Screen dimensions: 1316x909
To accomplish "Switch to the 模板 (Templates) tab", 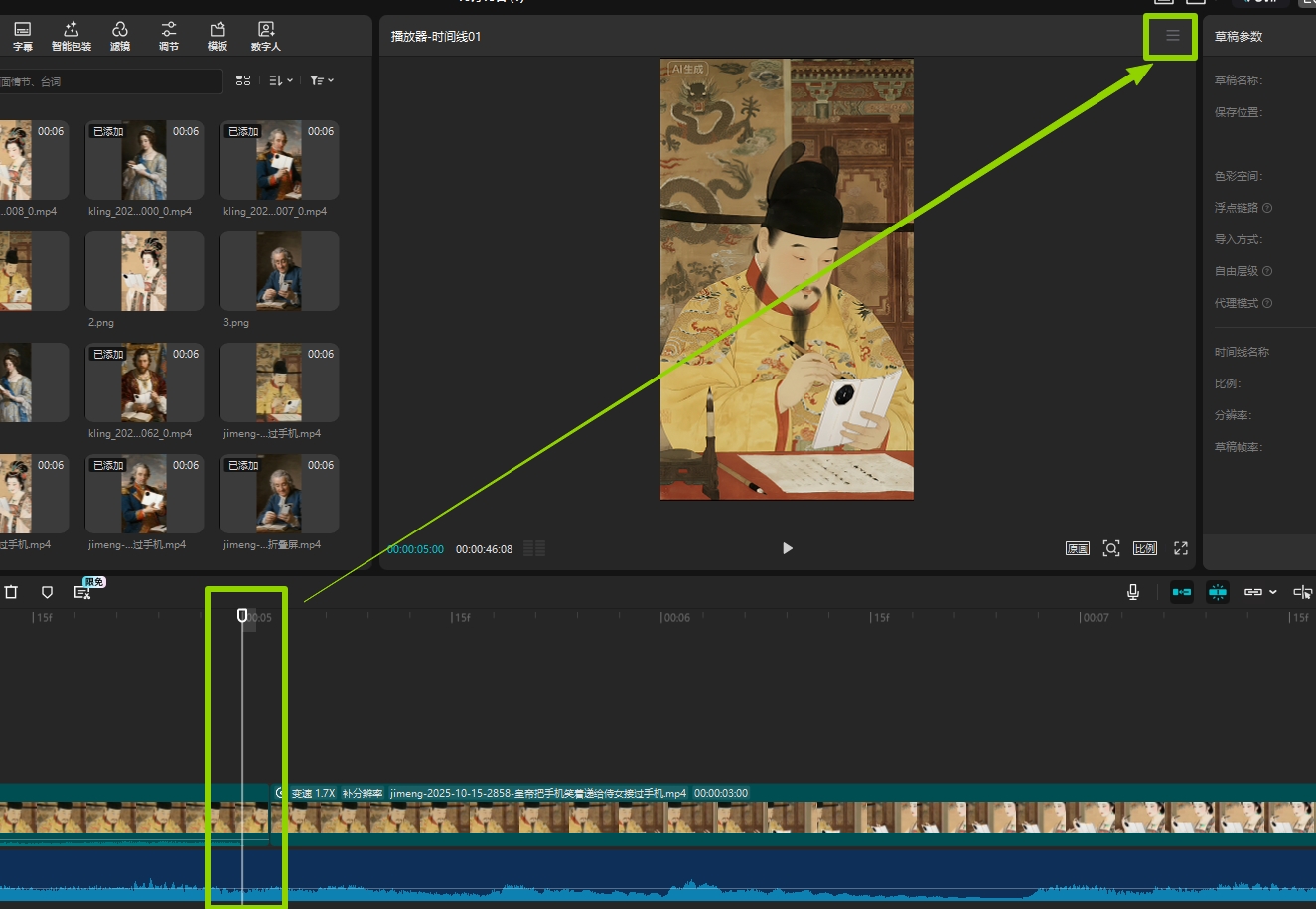I will pos(218,36).
